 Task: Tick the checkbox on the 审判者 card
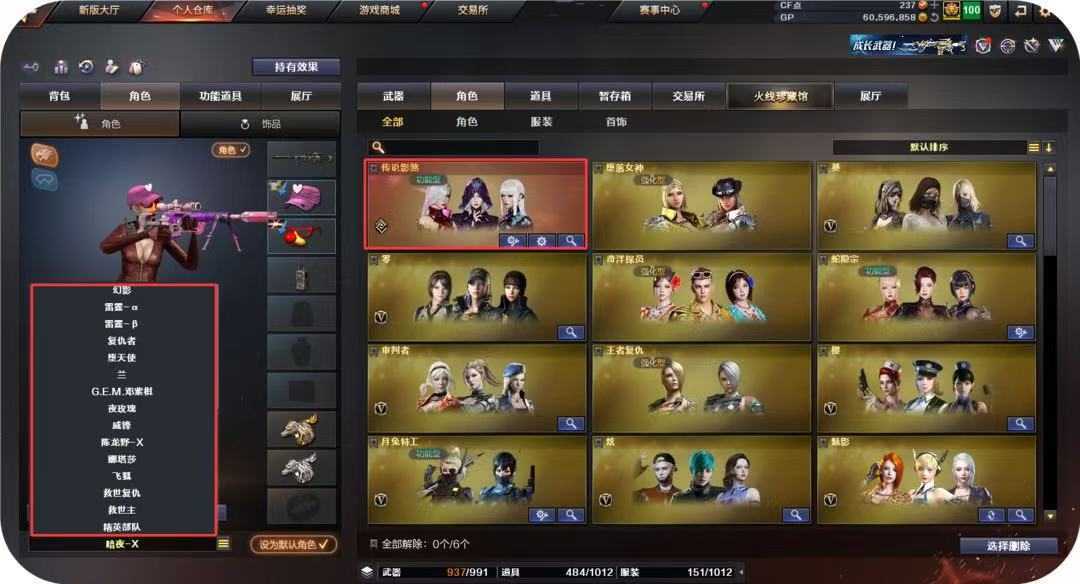point(373,351)
